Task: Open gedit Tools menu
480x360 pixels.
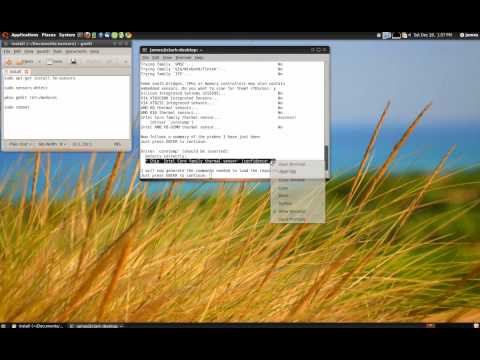Action: point(58,52)
